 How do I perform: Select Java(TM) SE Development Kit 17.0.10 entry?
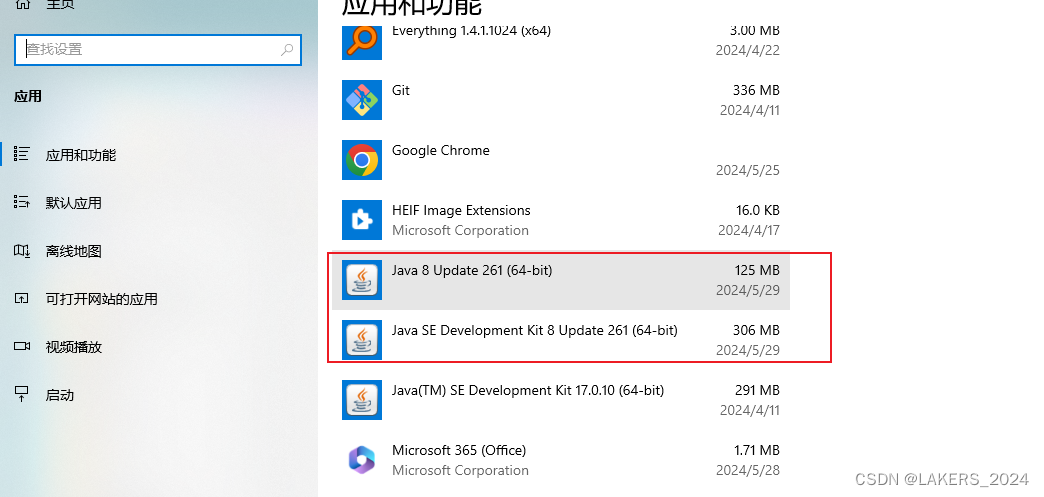pyautogui.click(x=528, y=390)
